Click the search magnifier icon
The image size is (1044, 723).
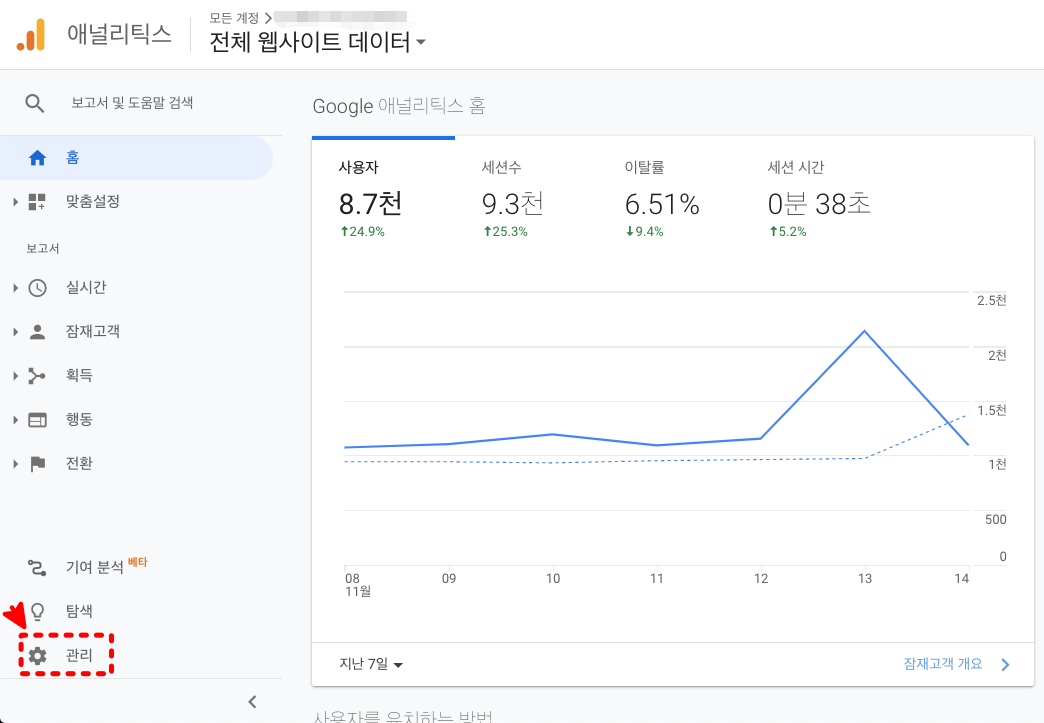coord(35,102)
